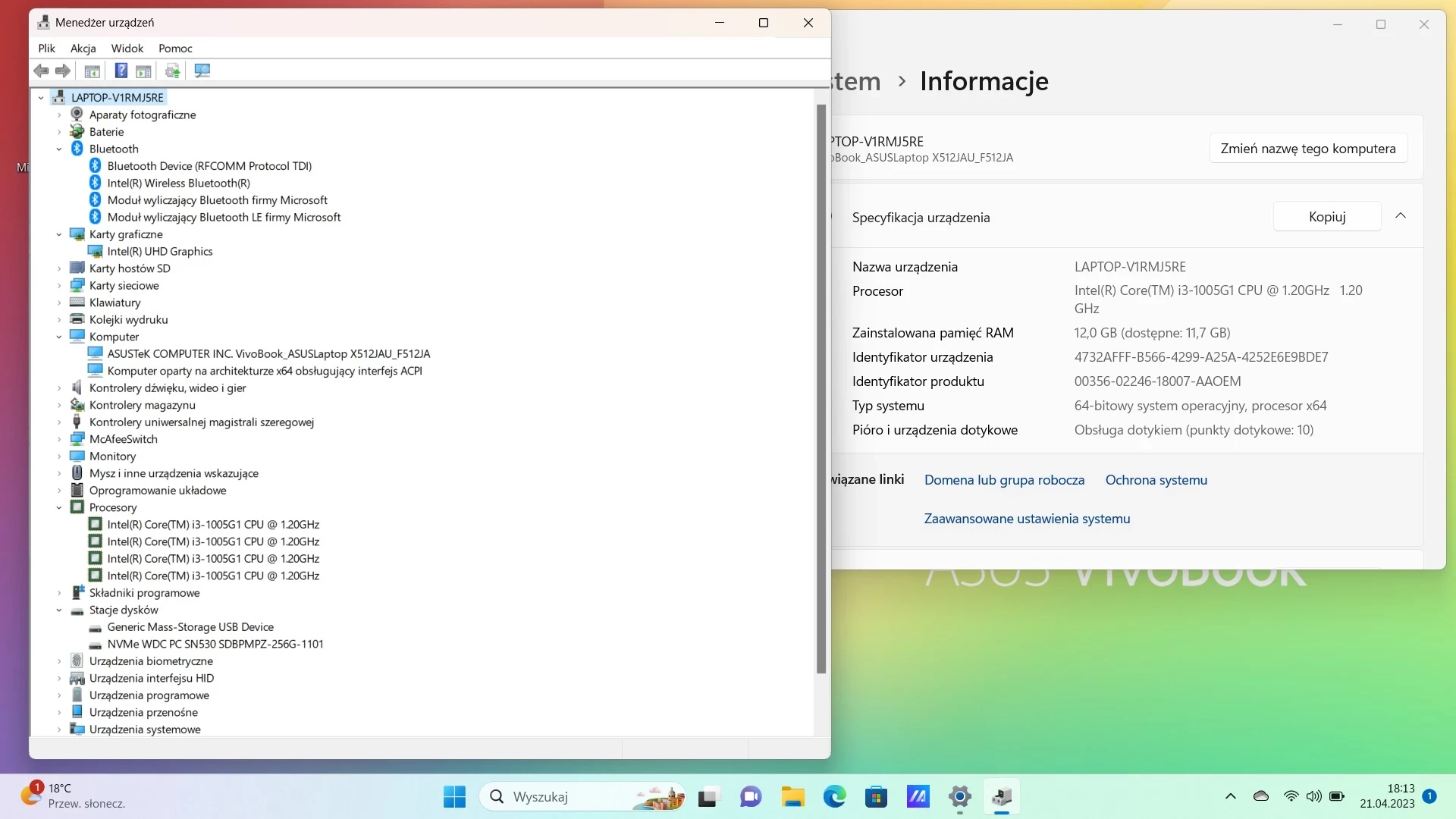Select the Intel(R) UHD Graphics device
Image resolution: width=1456 pixels, height=819 pixels.
tap(160, 251)
